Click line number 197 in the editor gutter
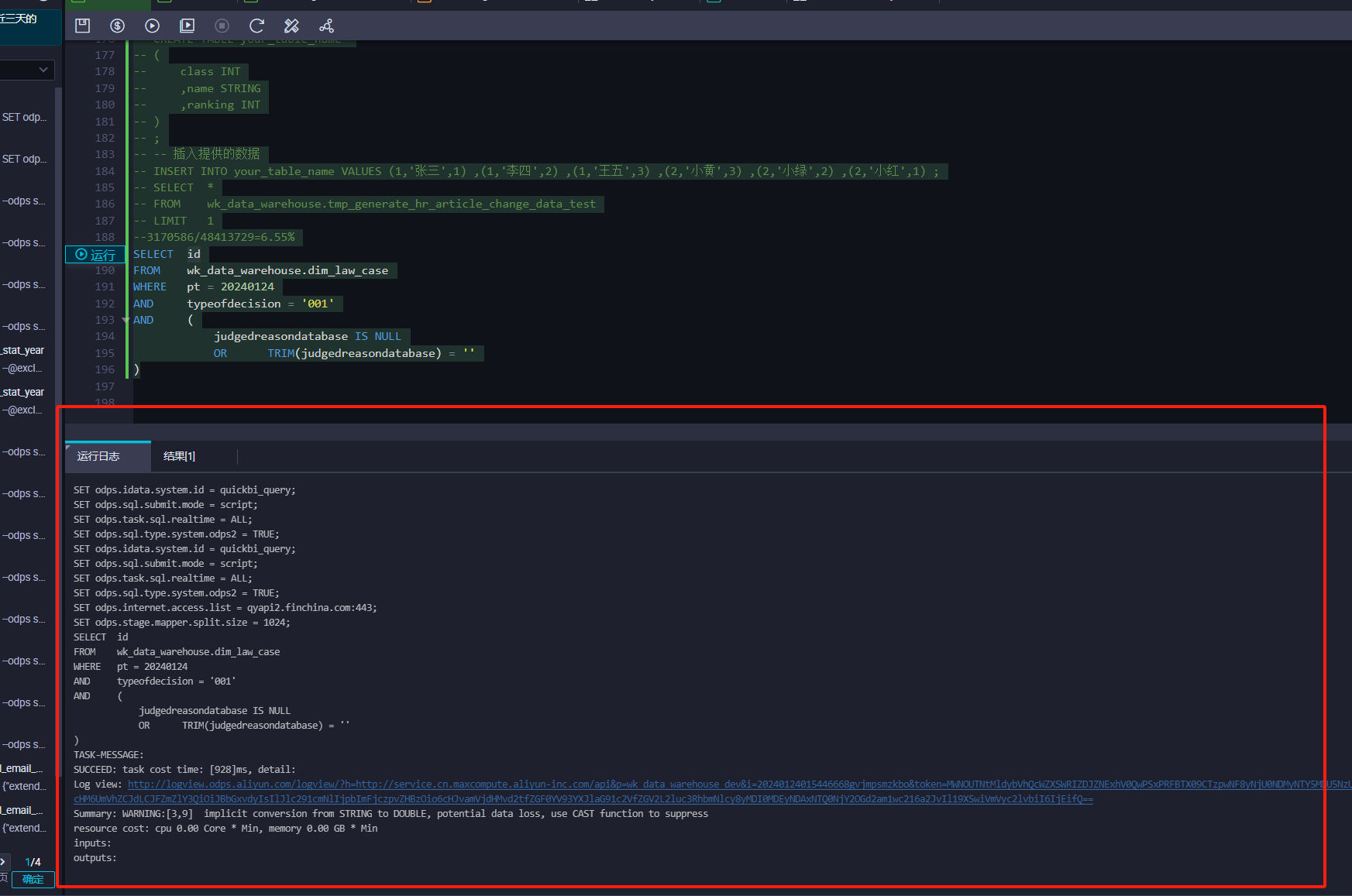1352x896 pixels. [105, 386]
